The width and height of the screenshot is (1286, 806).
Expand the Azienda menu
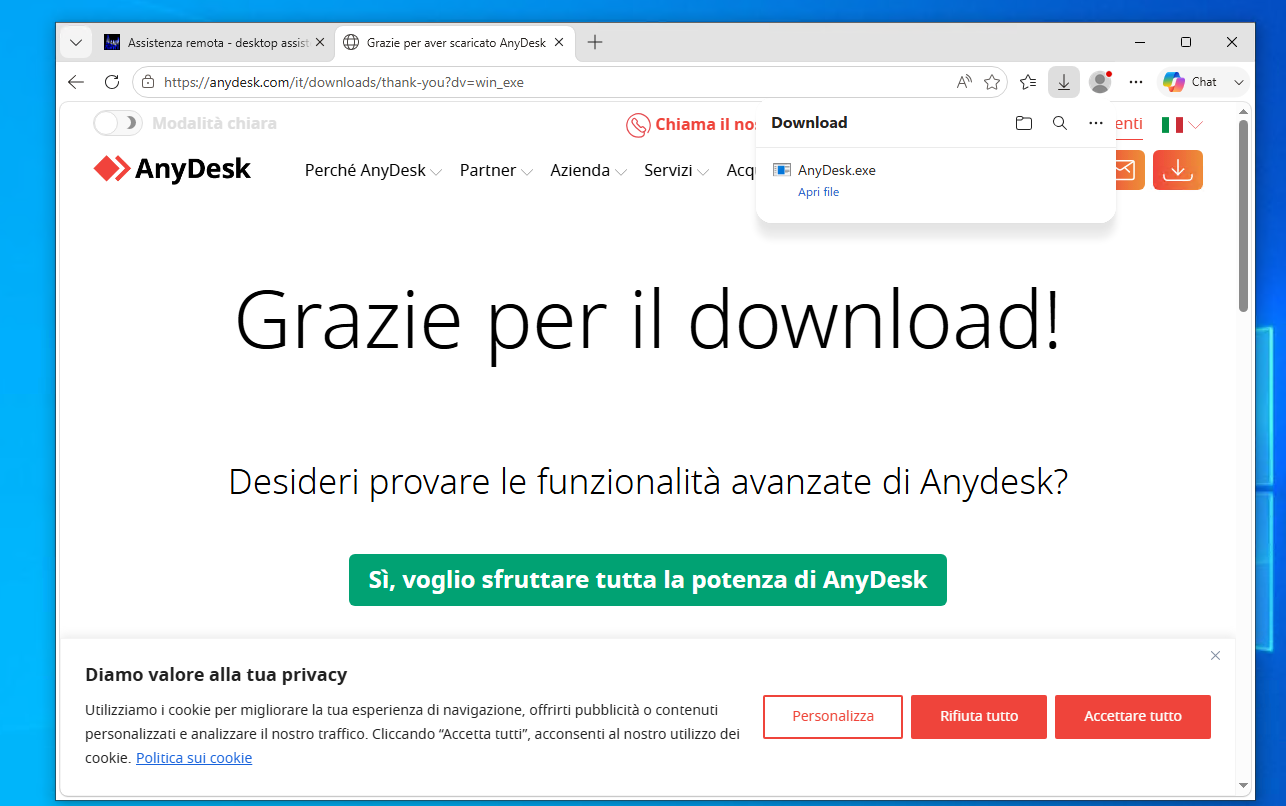(x=588, y=170)
